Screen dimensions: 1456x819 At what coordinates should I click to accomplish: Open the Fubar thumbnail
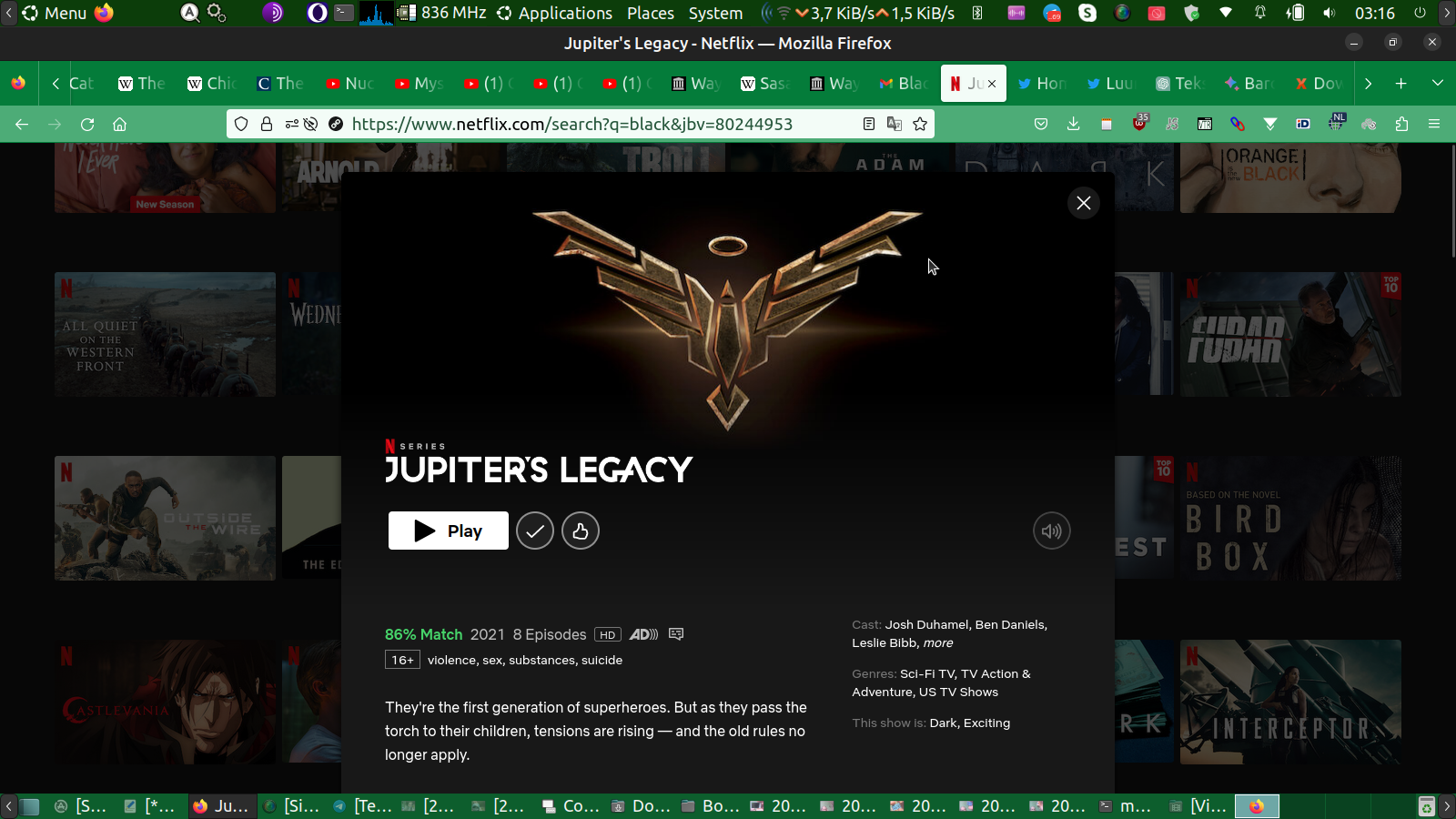coord(1290,334)
